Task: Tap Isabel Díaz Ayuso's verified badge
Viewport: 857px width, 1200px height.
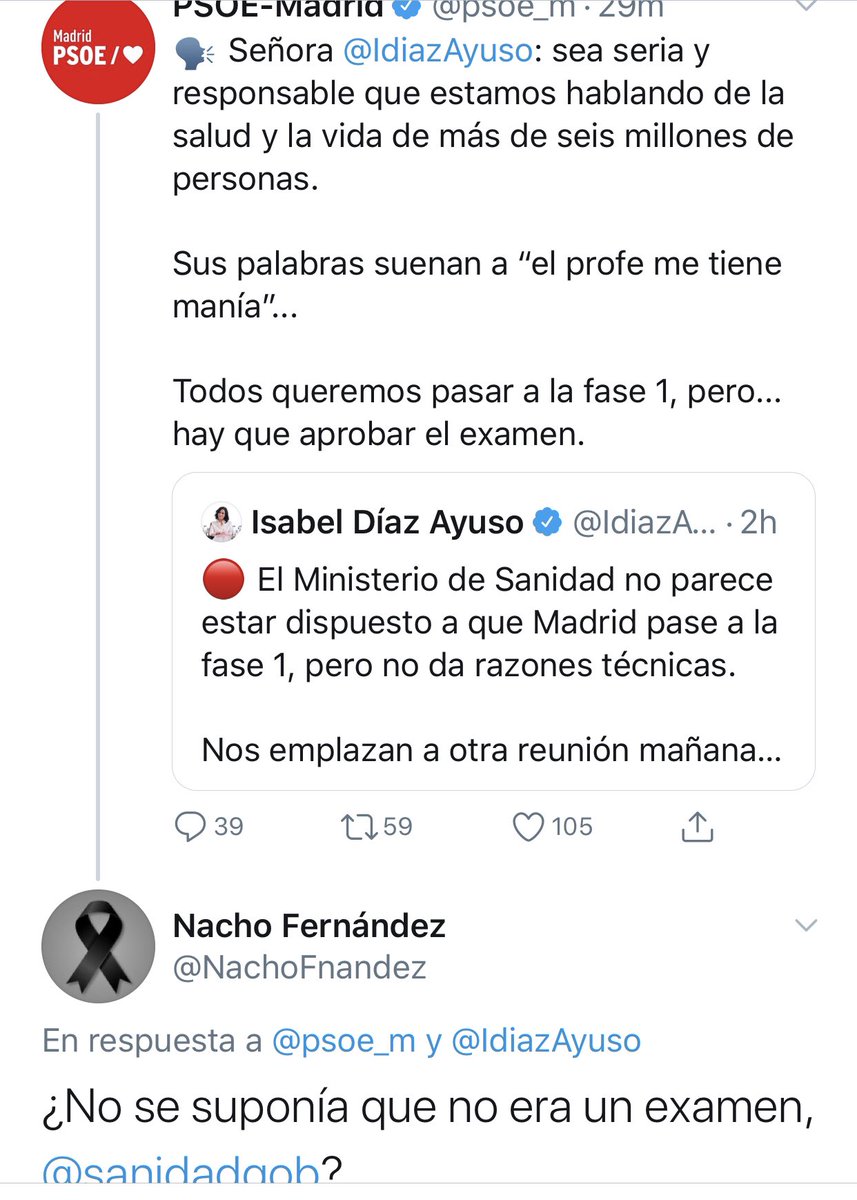Action: 547,522
